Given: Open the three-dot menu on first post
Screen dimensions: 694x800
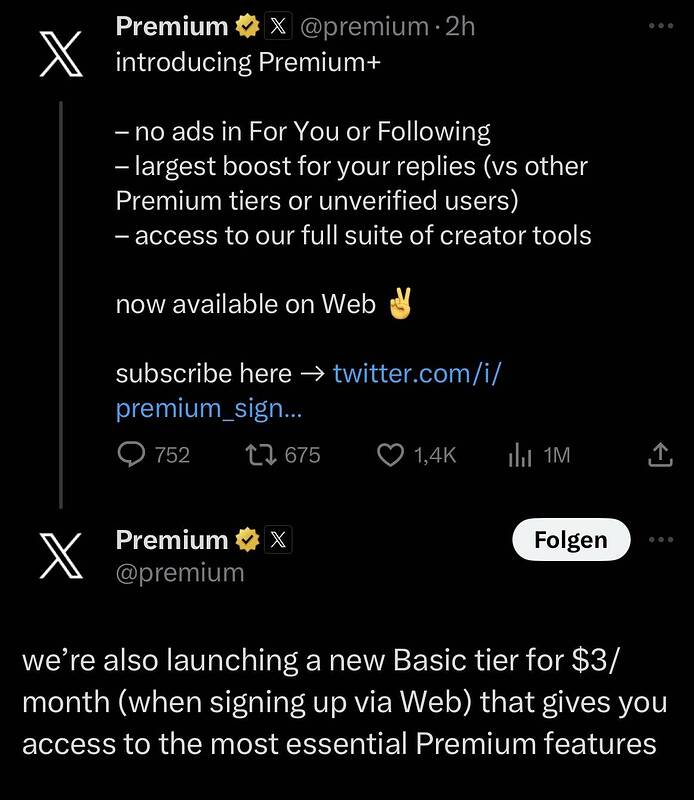Looking at the screenshot, I should (x=661, y=26).
